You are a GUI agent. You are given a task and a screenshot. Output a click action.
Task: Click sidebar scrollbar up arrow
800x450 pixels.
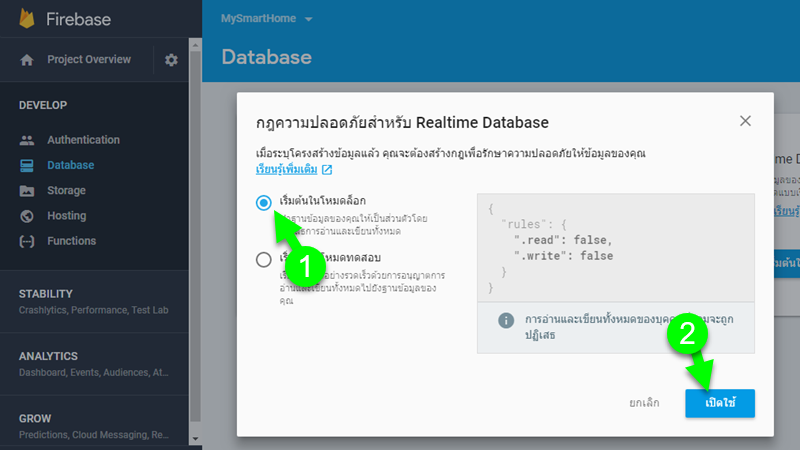pos(195,45)
